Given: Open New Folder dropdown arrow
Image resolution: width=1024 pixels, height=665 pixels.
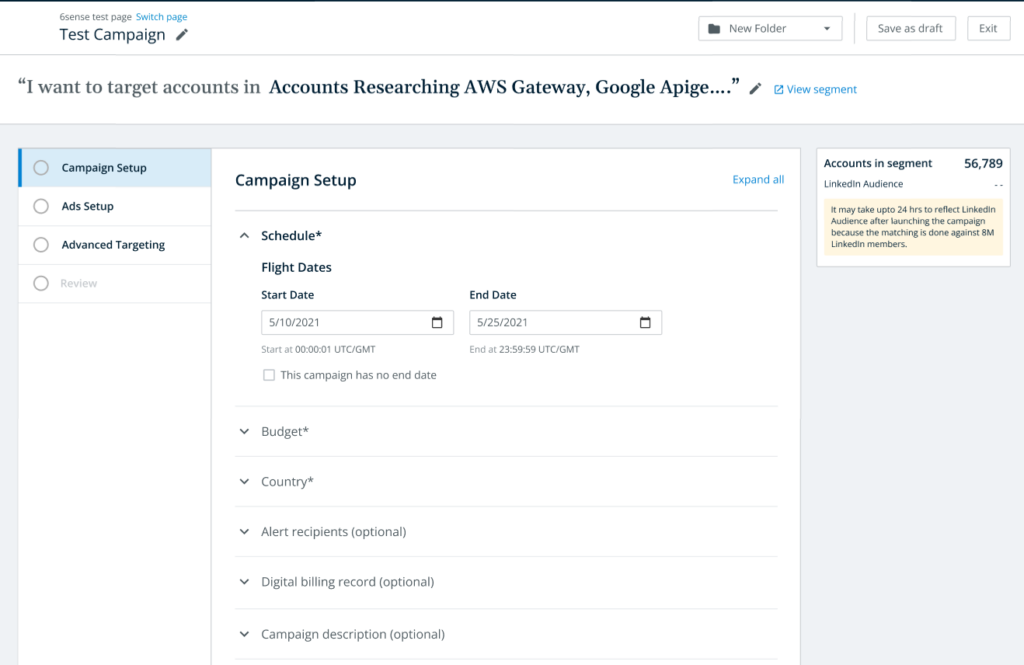Looking at the screenshot, I should pos(827,29).
